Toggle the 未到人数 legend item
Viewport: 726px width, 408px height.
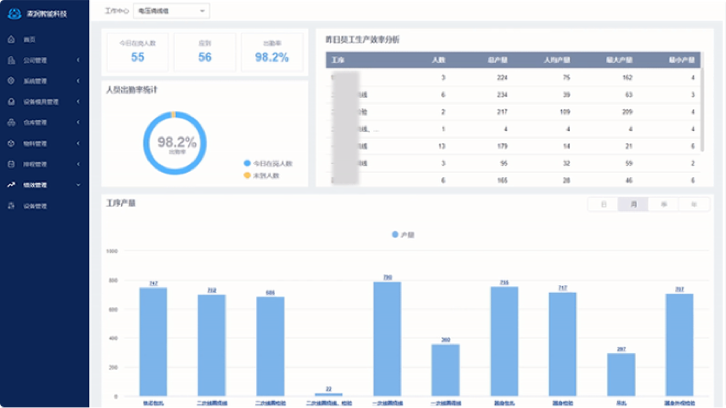click(x=264, y=175)
